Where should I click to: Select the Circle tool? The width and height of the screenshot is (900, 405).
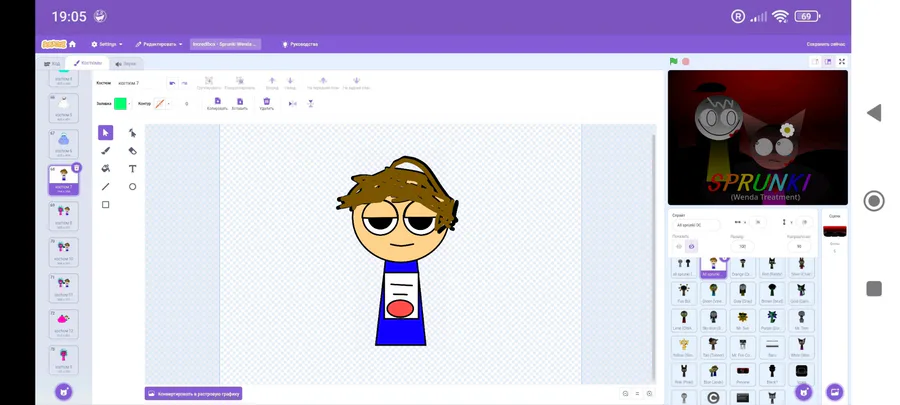(x=132, y=186)
